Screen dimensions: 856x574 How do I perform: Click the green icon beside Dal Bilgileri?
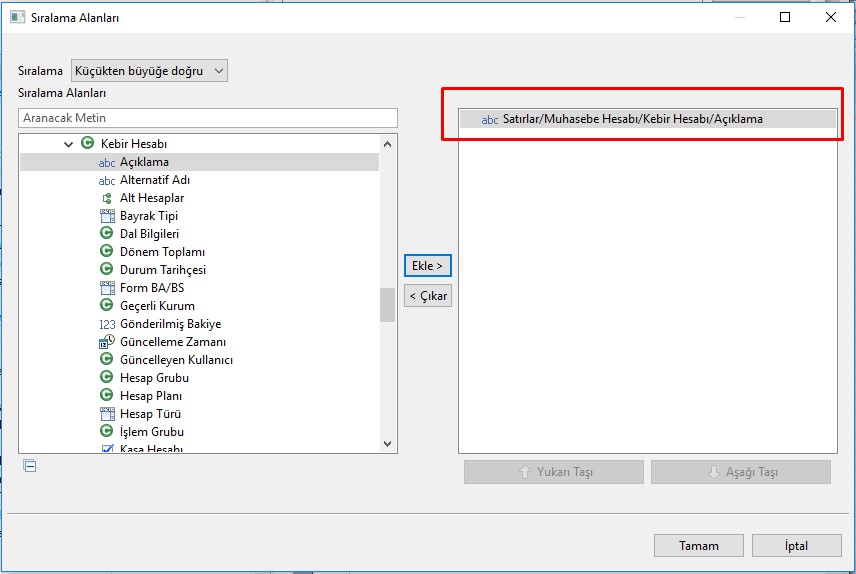(107, 234)
